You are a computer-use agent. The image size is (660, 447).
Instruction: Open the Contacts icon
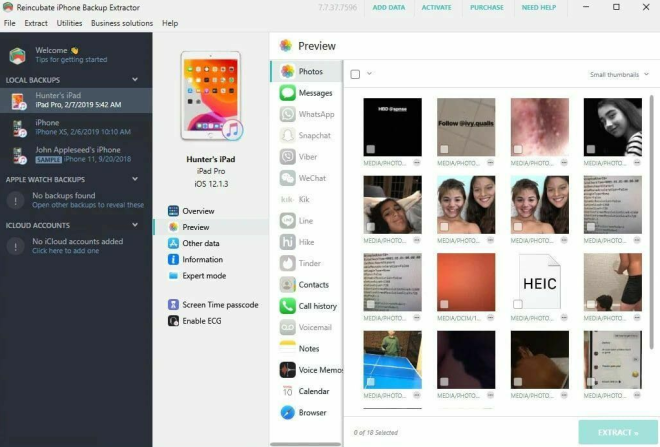click(287, 285)
